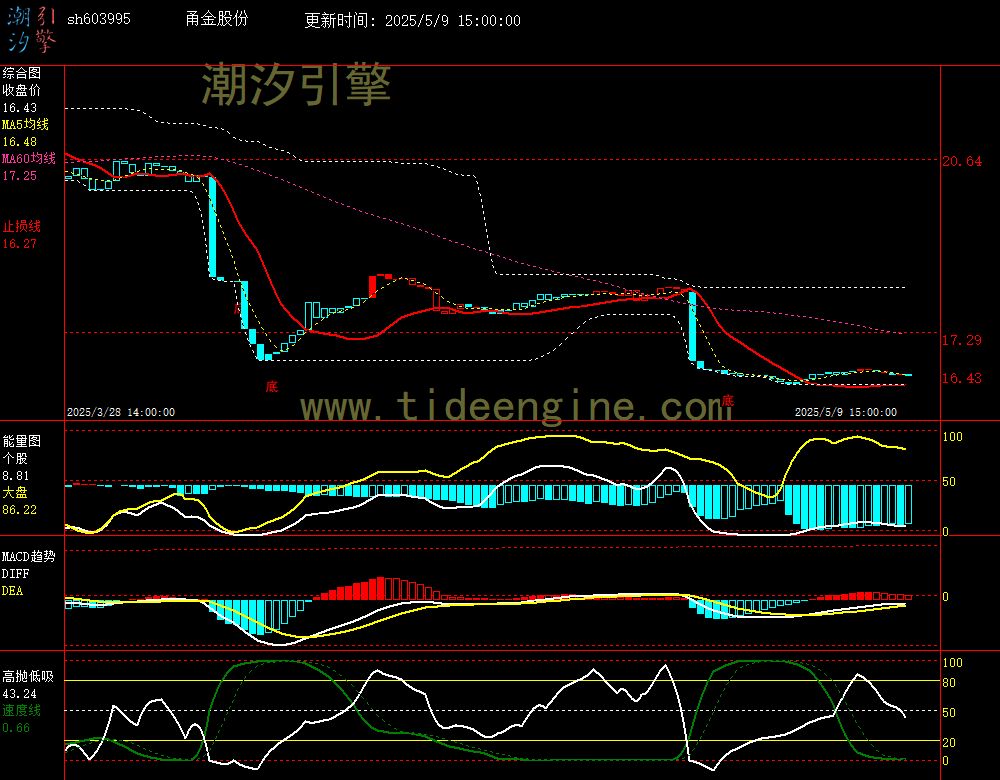This screenshot has width=1000, height=780.
Task: Click the 20 axis label of the 高抛低吸 panel
Action: coord(949,742)
